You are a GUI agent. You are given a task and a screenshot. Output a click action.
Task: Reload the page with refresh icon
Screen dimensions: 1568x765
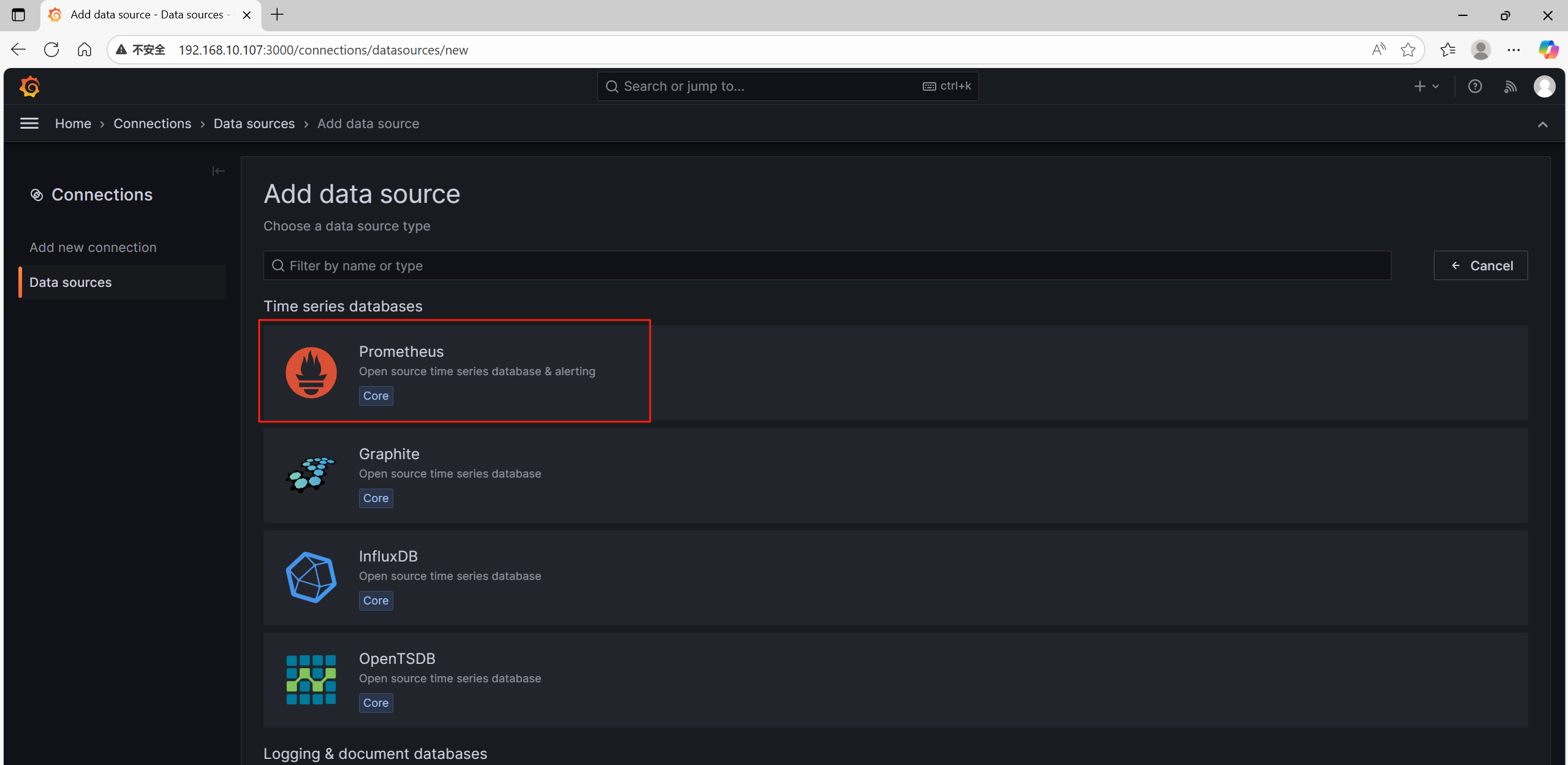click(51, 50)
